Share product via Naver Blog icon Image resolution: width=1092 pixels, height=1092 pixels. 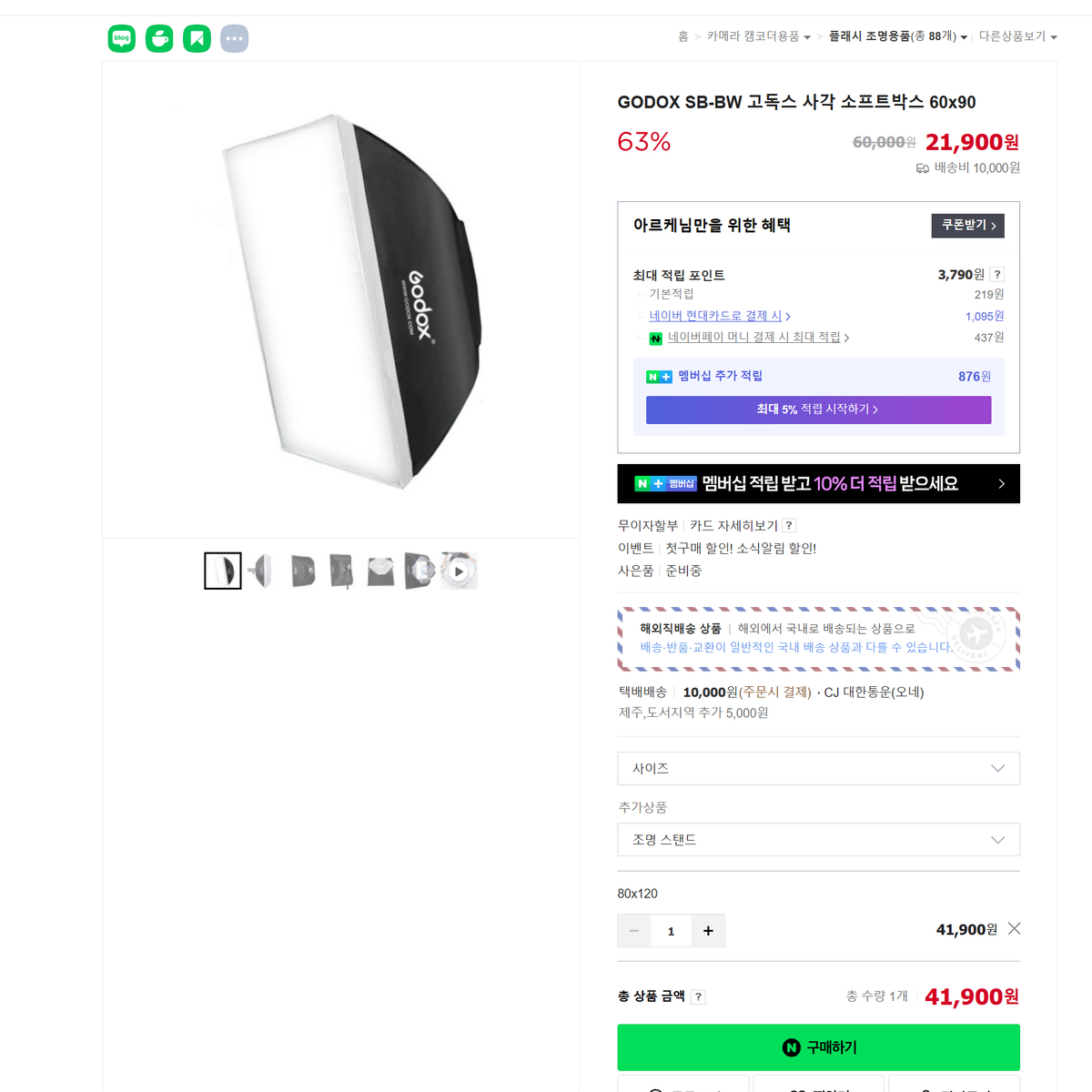pyautogui.click(x=122, y=38)
